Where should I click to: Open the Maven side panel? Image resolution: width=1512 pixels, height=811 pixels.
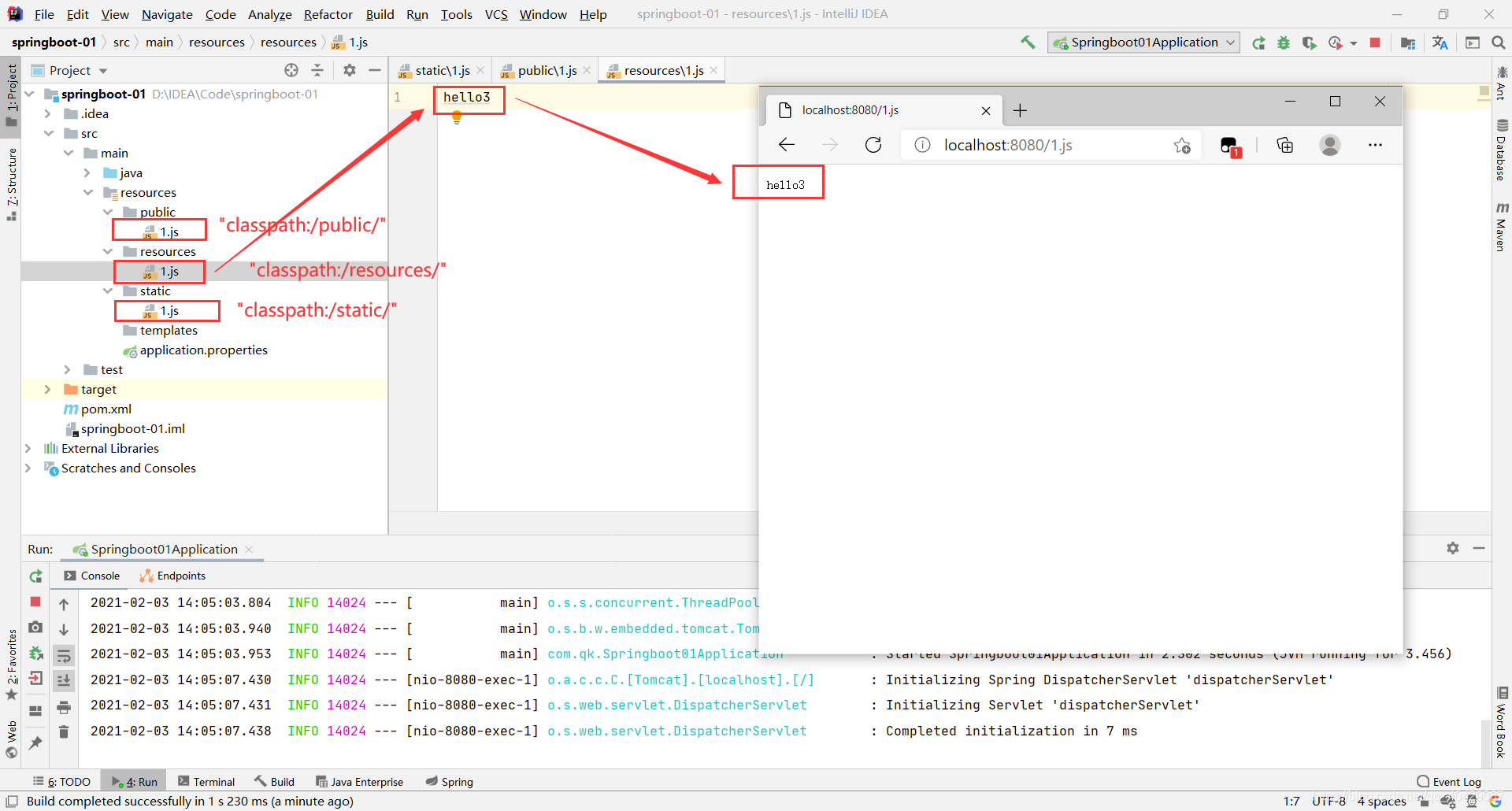pyautogui.click(x=1502, y=227)
